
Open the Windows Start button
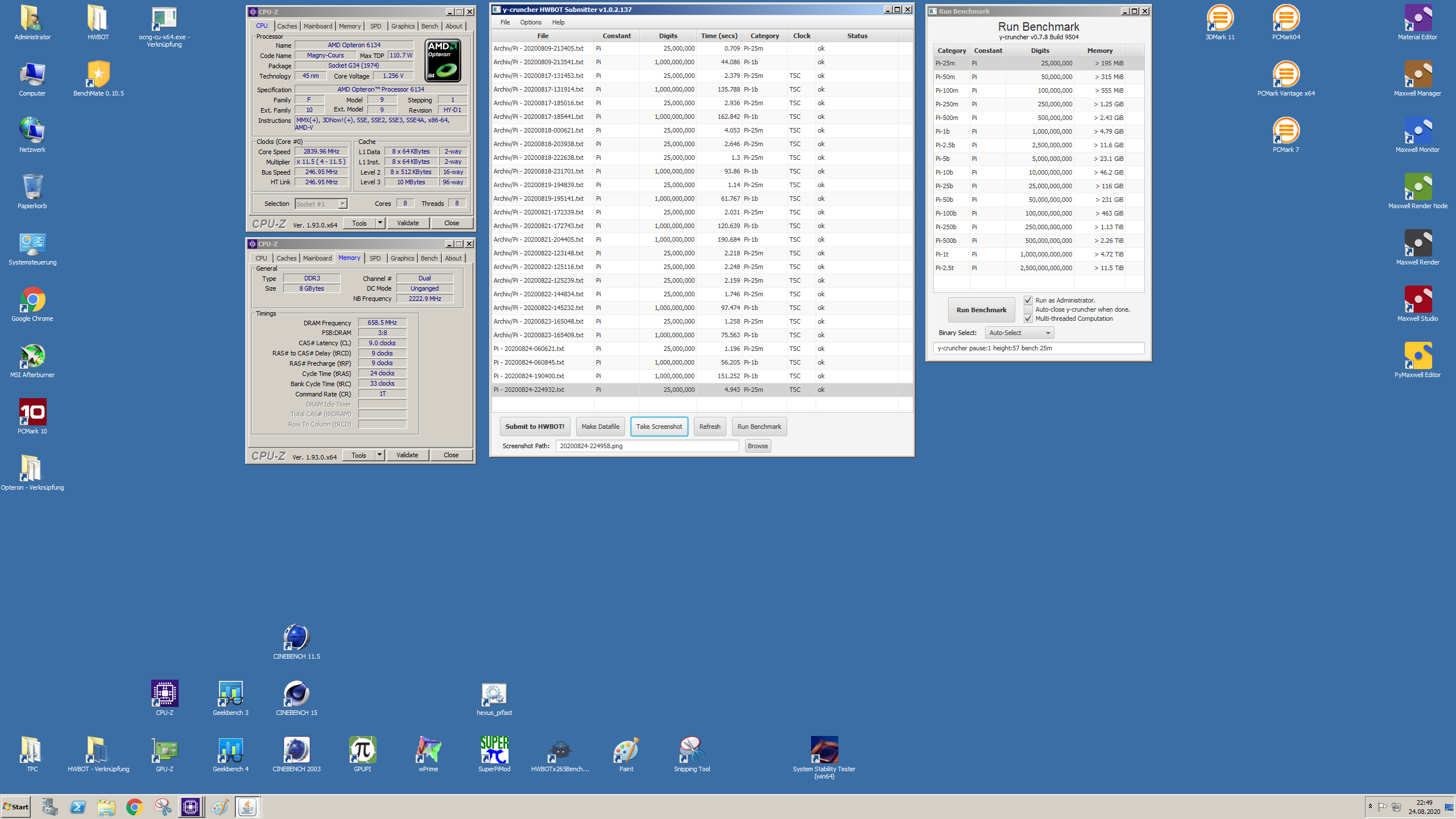click(16, 807)
